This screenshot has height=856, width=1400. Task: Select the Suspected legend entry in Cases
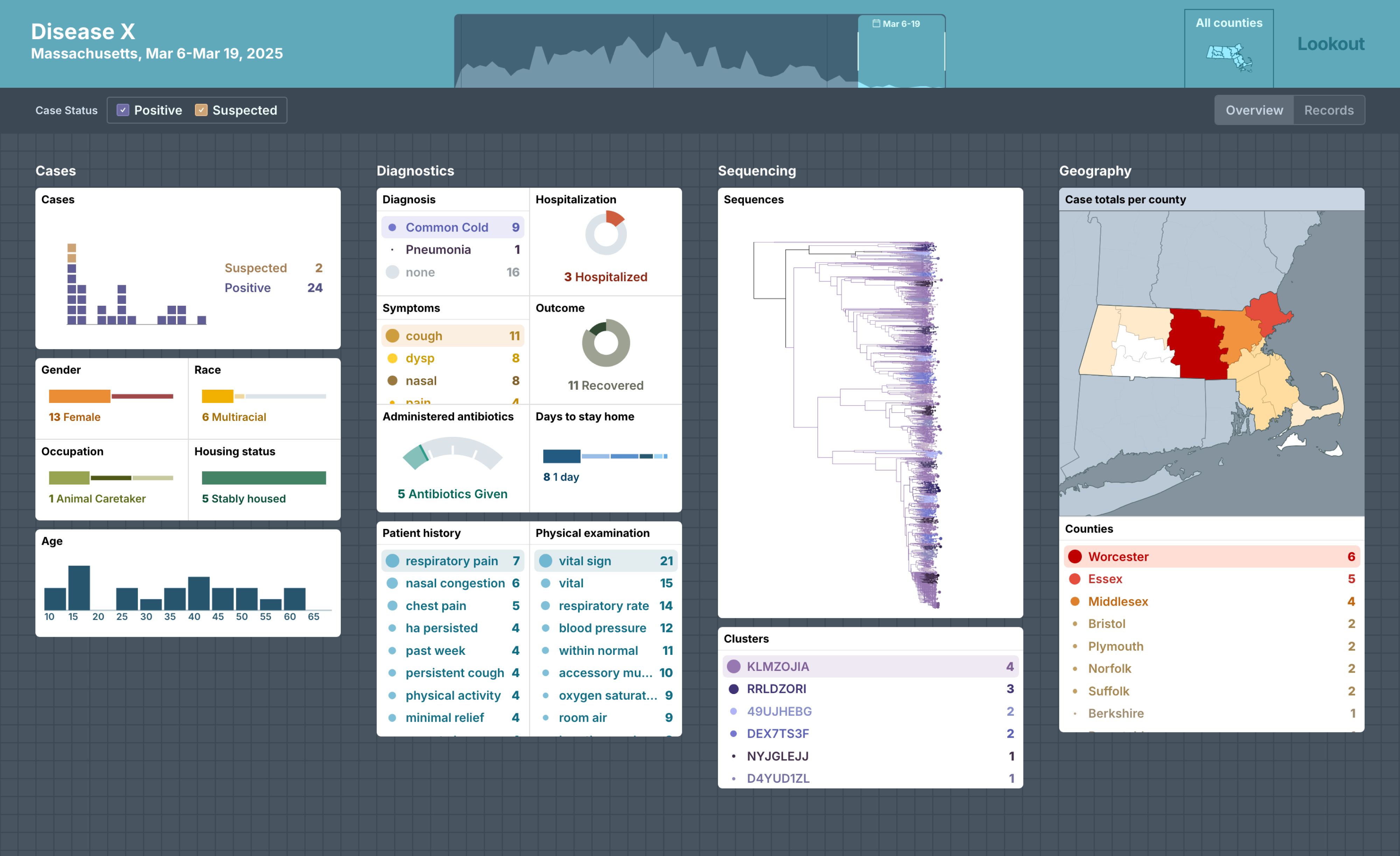[x=273, y=268]
